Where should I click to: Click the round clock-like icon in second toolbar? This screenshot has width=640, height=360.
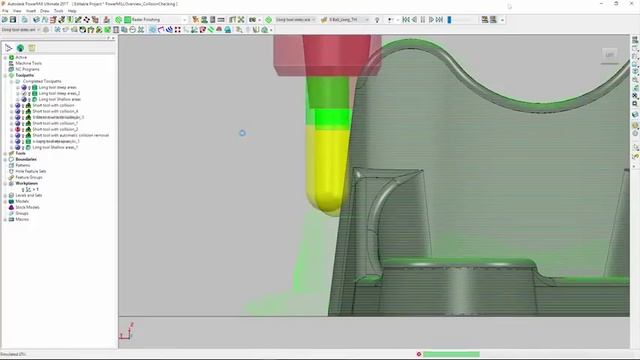pyautogui.click(x=132, y=29)
